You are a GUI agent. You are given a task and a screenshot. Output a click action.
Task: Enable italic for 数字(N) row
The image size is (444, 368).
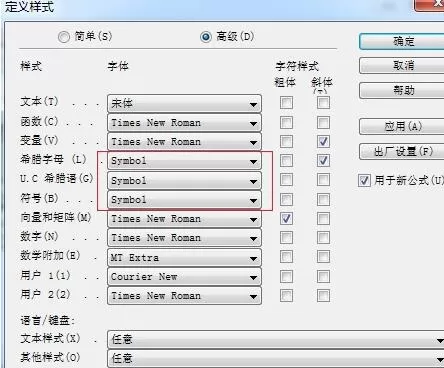[323, 238]
